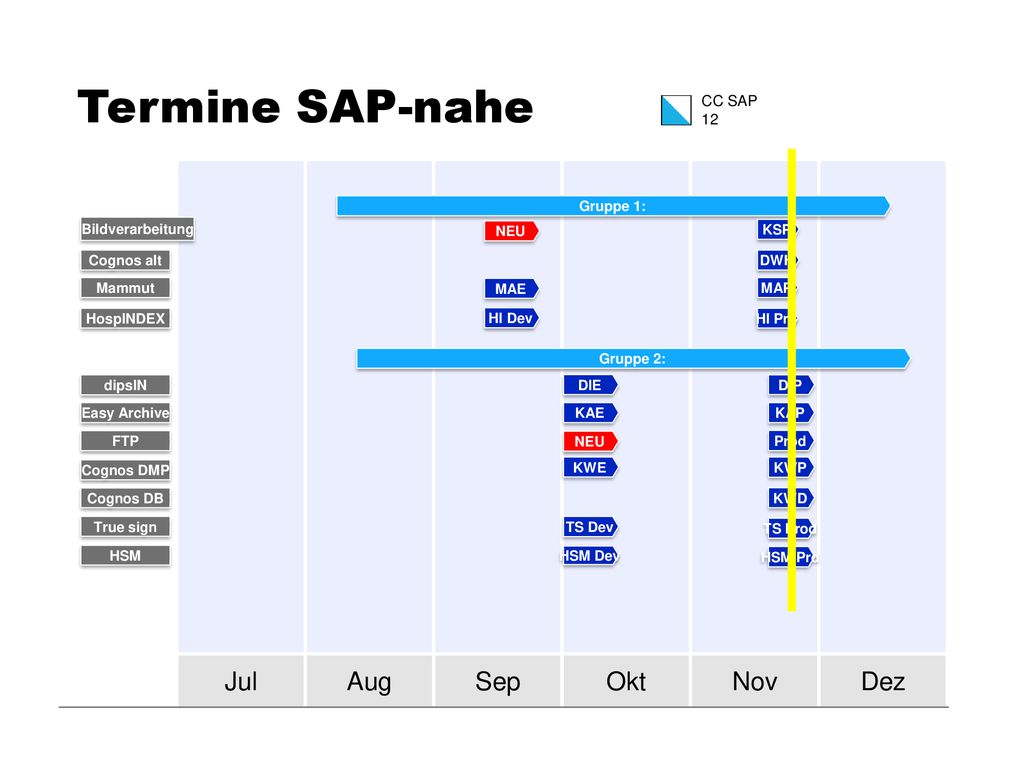Image resolution: width=1024 pixels, height=768 pixels.
Task: Click the red NEU marker in Bildverarbeitung row
Action: point(511,231)
